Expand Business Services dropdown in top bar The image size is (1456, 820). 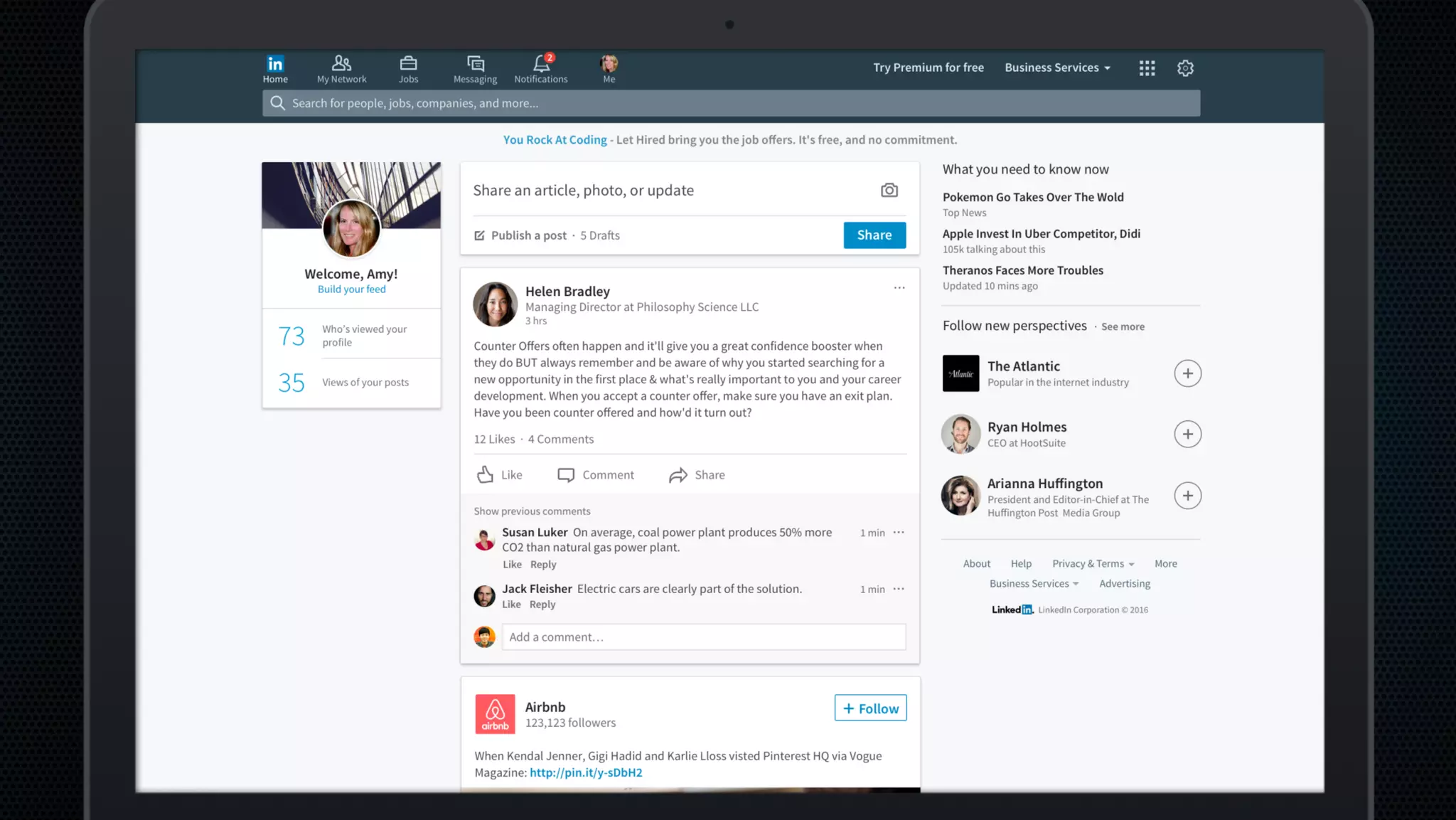coord(1057,68)
